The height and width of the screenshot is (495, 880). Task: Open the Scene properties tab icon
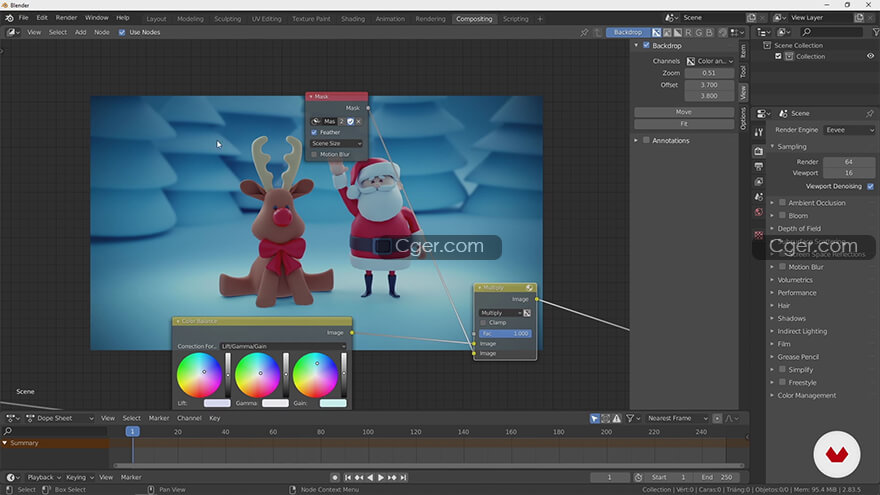coord(759,197)
